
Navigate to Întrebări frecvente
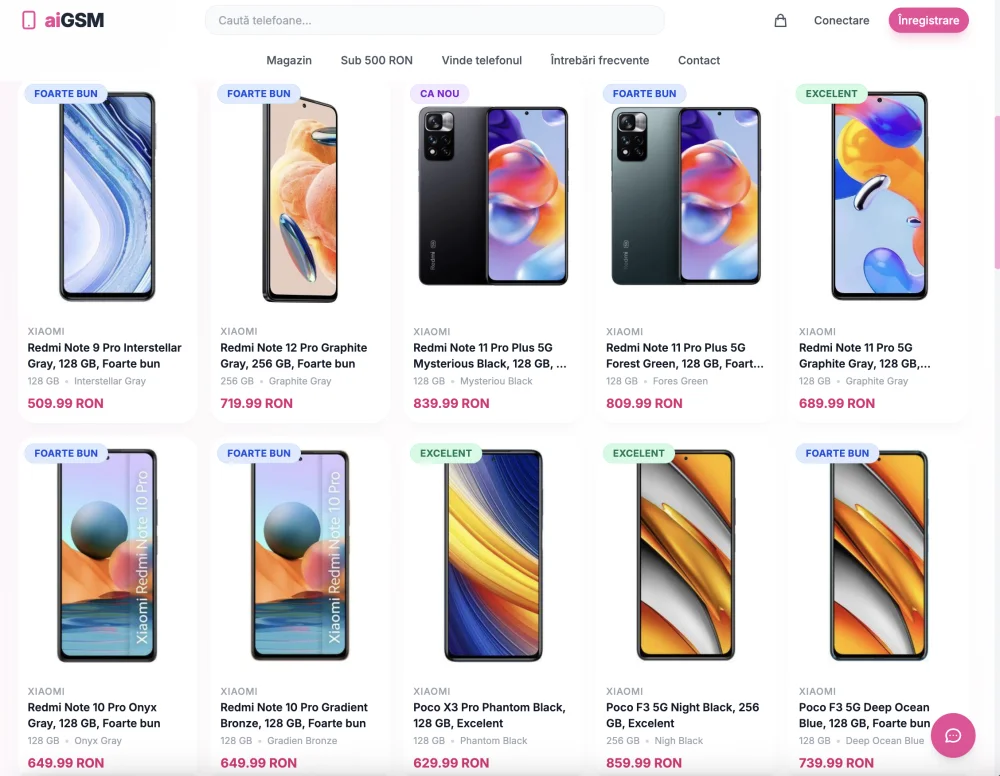click(x=599, y=60)
